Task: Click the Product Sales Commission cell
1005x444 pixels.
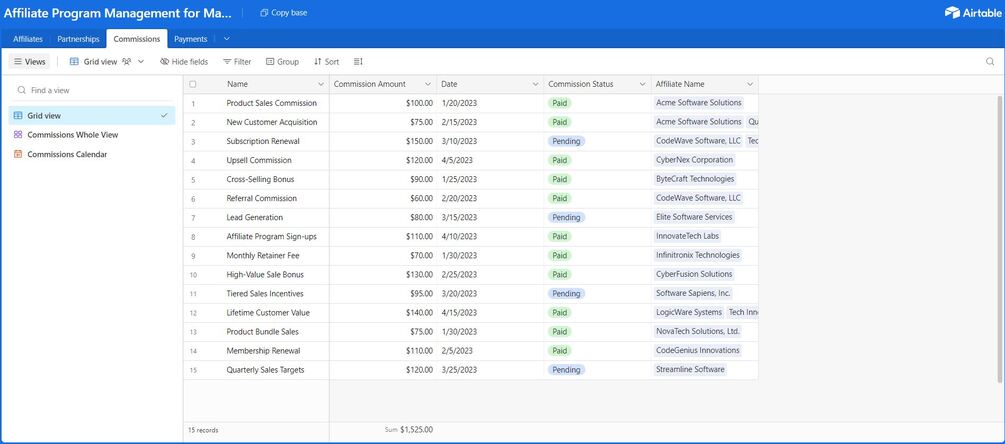Action: [271, 103]
